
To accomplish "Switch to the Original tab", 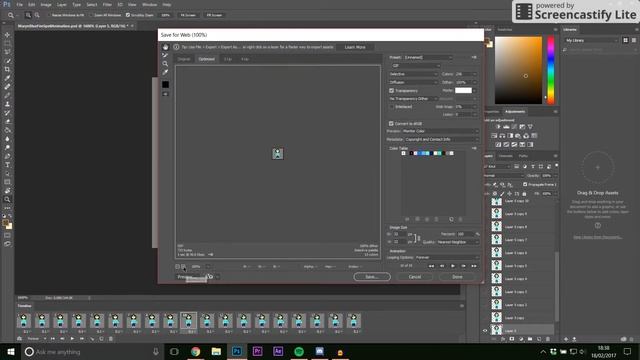I will [x=184, y=59].
